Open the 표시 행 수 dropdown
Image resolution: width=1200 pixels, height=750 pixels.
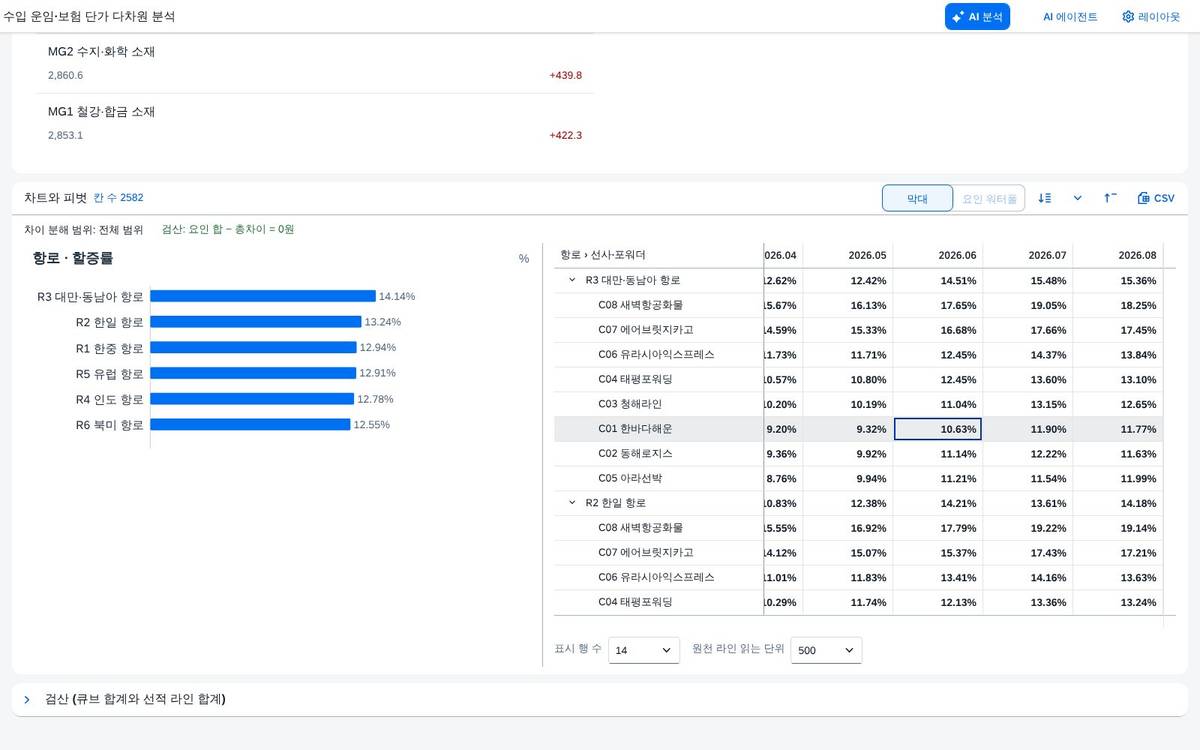644,650
